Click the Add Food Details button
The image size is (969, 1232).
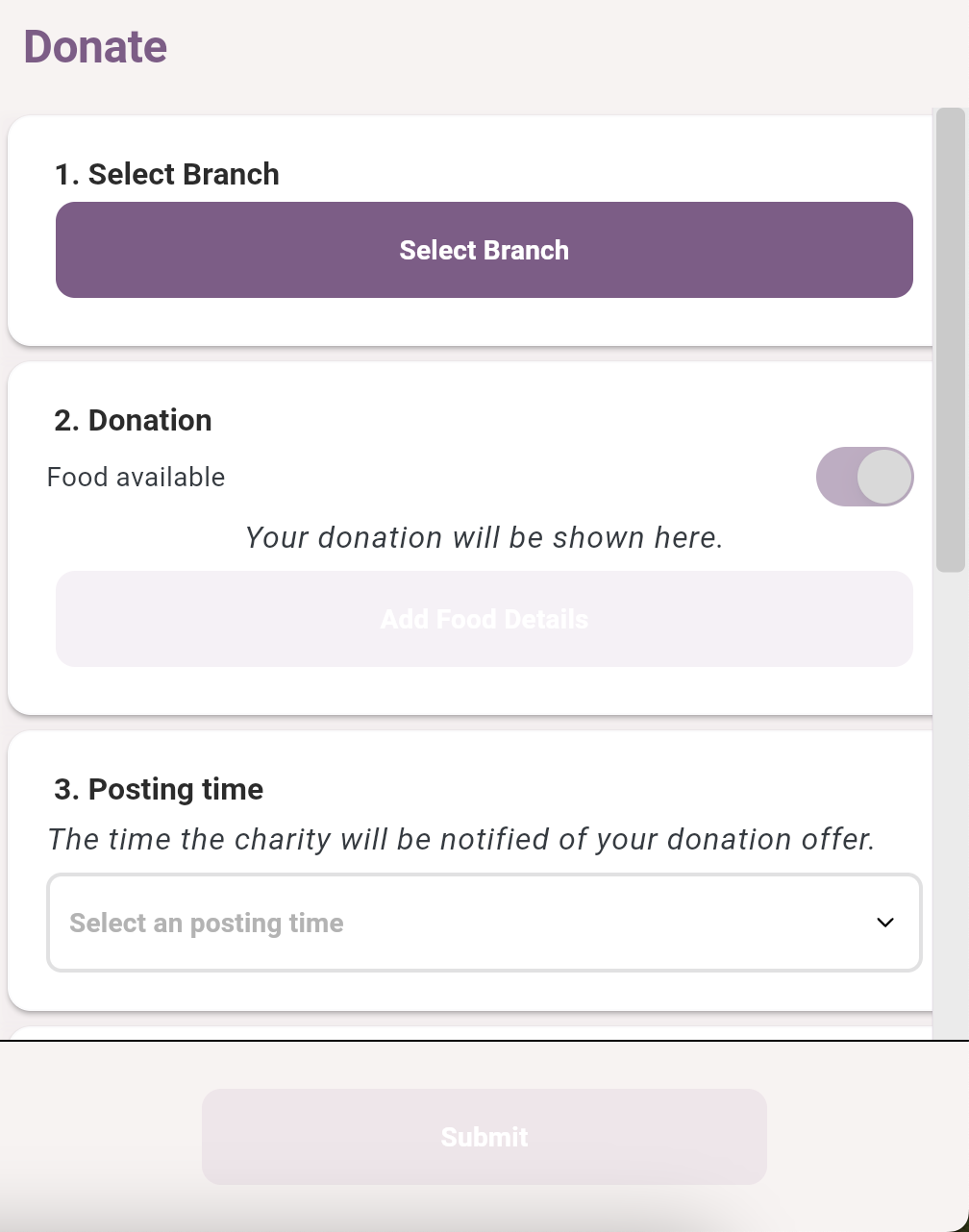coord(484,619)
